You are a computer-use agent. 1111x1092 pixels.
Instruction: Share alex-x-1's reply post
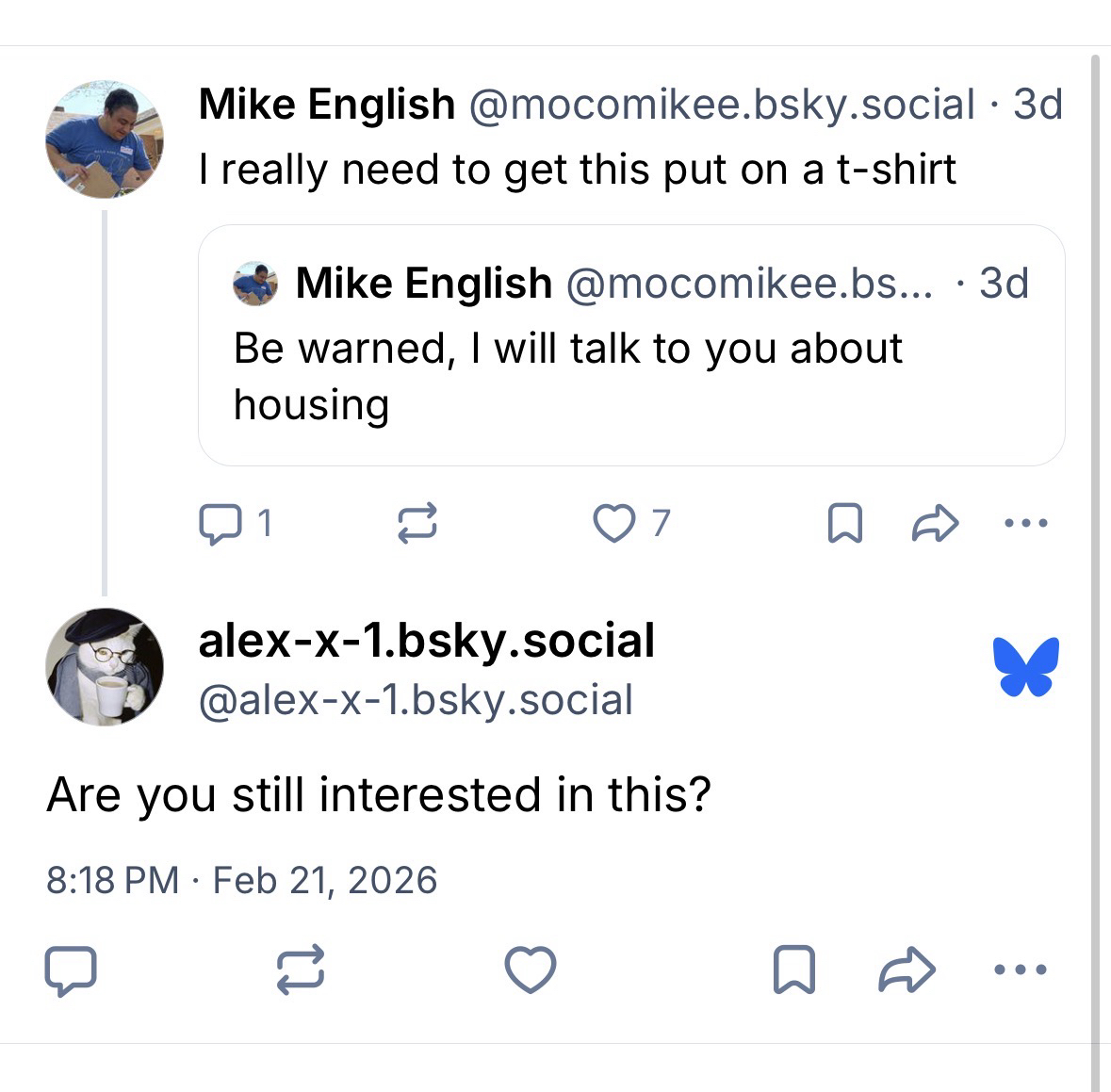pyautogui.click(x=907, y=970)
